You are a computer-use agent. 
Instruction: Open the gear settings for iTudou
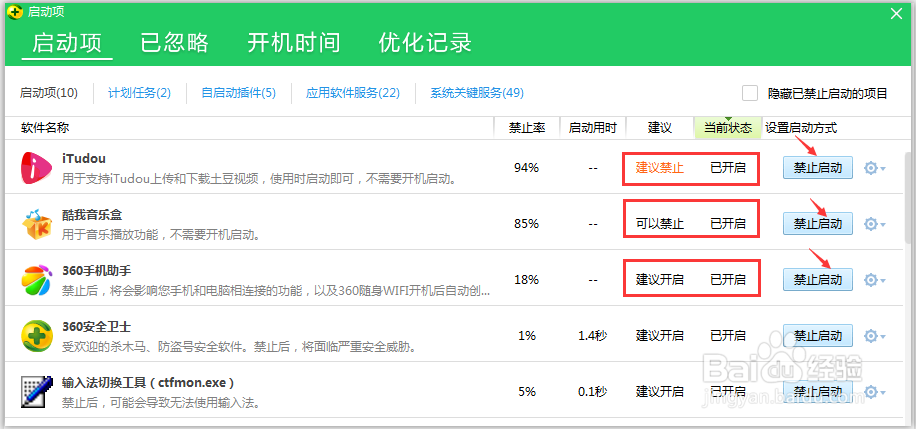[x=870, y=168]
